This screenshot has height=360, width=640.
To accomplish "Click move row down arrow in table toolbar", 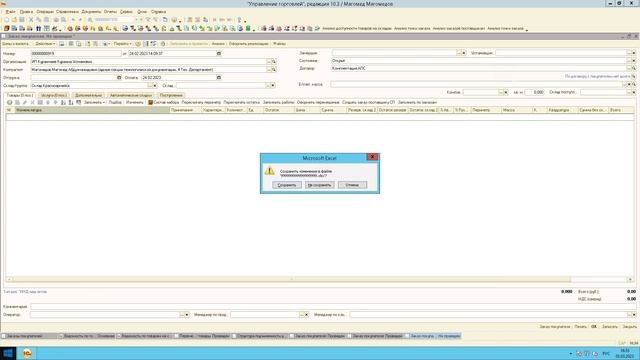I will [56, 102].
